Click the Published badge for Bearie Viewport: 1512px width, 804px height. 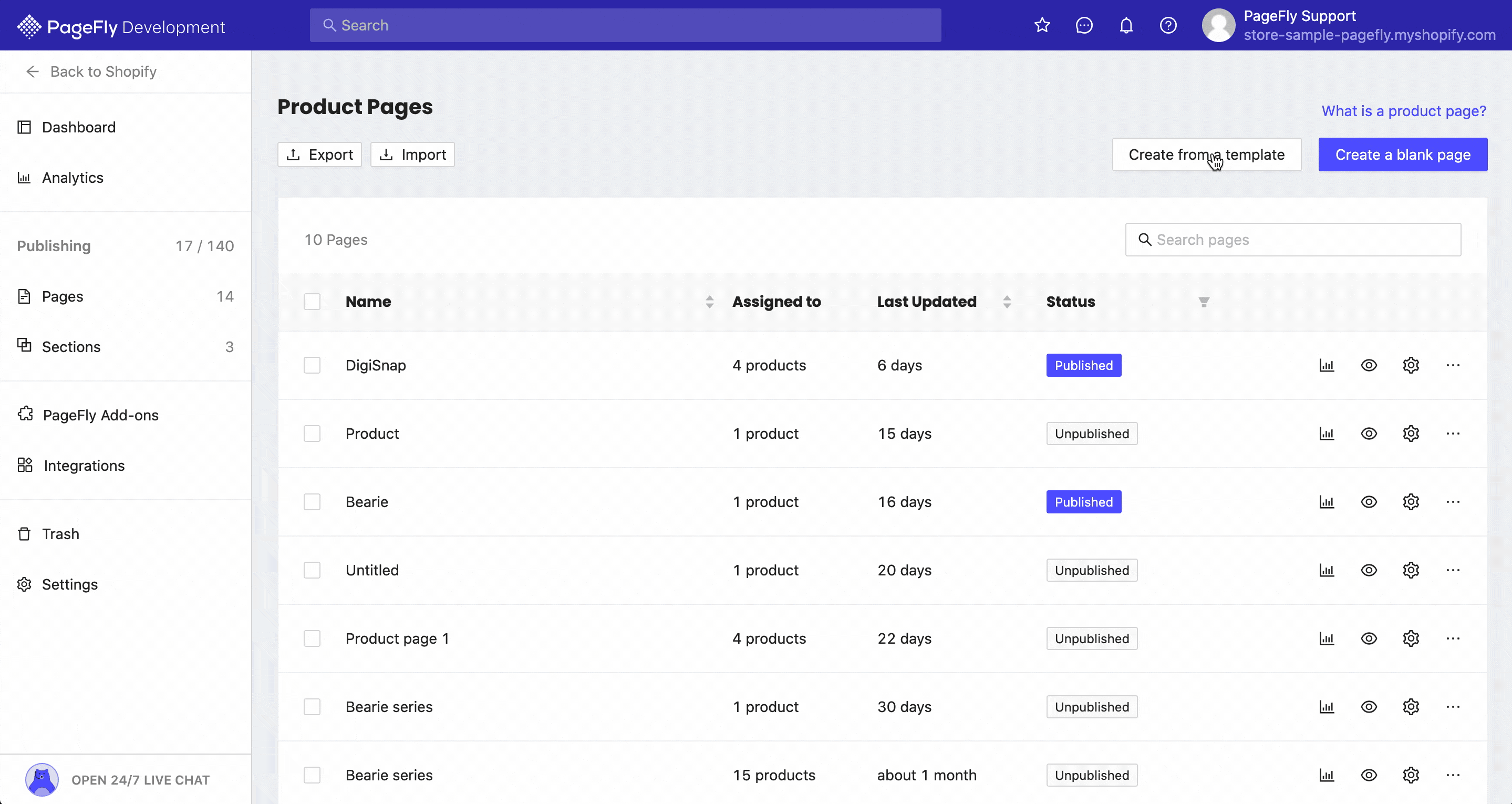point(1083,502)
